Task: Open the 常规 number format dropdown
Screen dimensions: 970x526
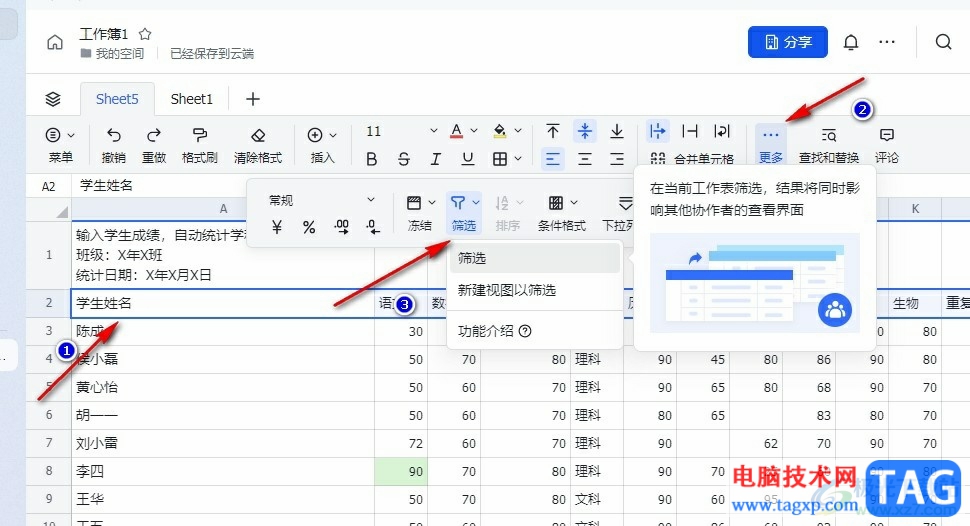Action: pyautogui.click(x=322, y=200)
